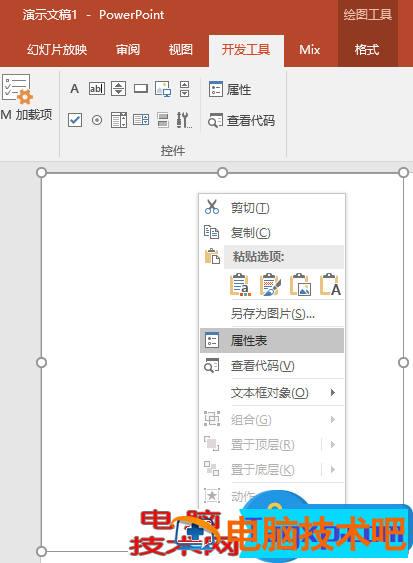
Task: Click the right-middle selection handle
Action: pyautogui.click(x=404, y=363)
